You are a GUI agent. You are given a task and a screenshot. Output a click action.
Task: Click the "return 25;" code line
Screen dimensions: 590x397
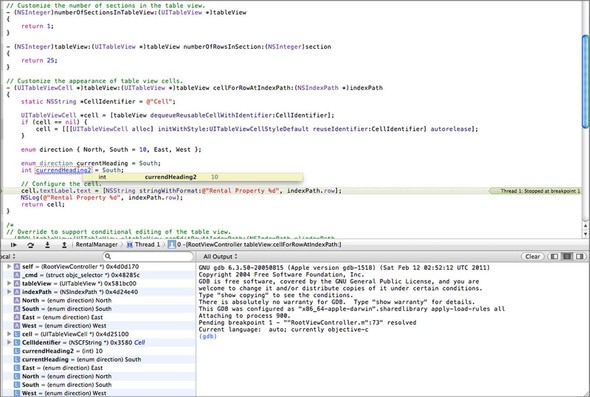coord(39,61)
